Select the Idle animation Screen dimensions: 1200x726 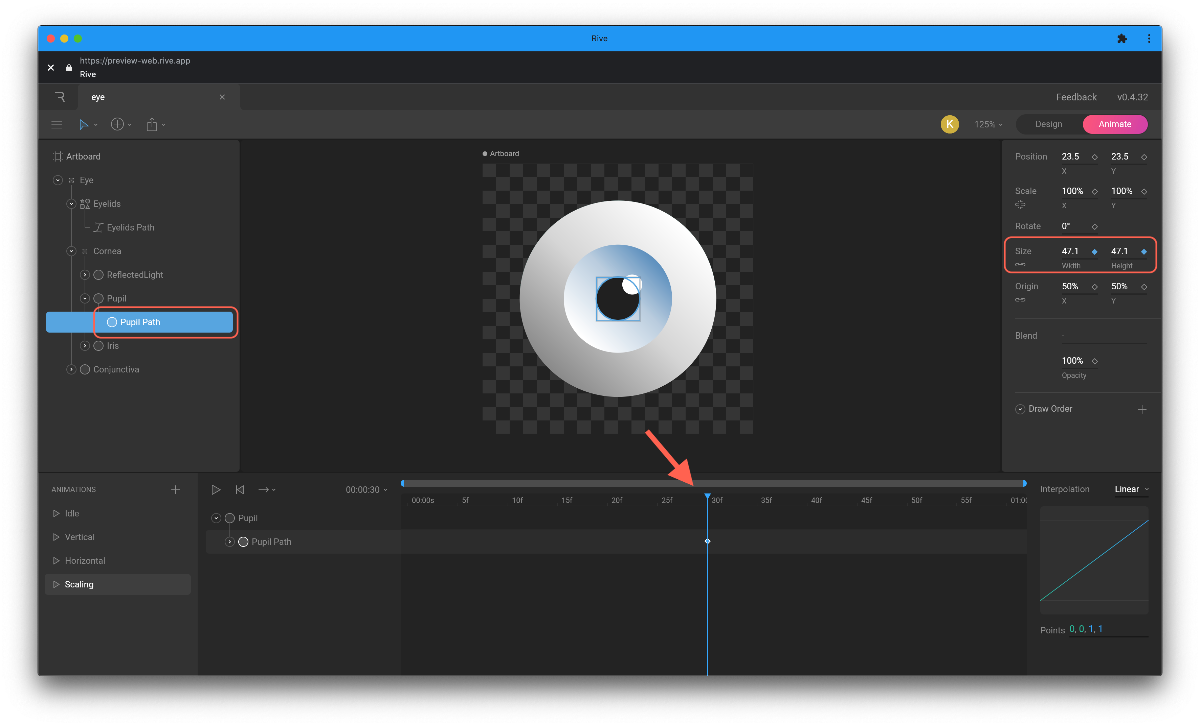118,513
